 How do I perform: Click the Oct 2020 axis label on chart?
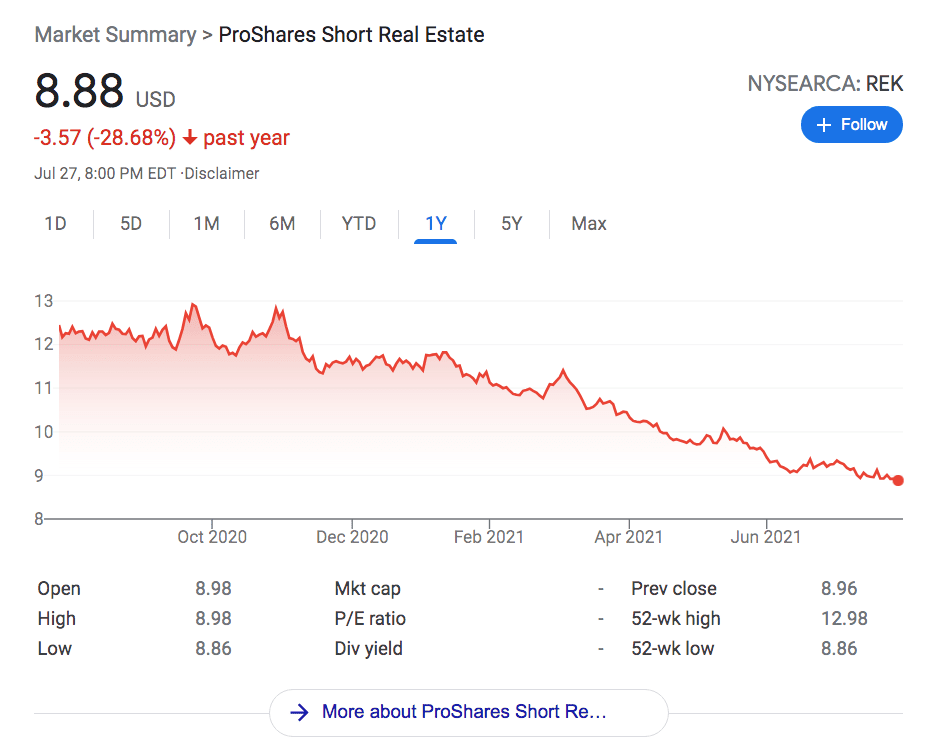coord(211,537)
